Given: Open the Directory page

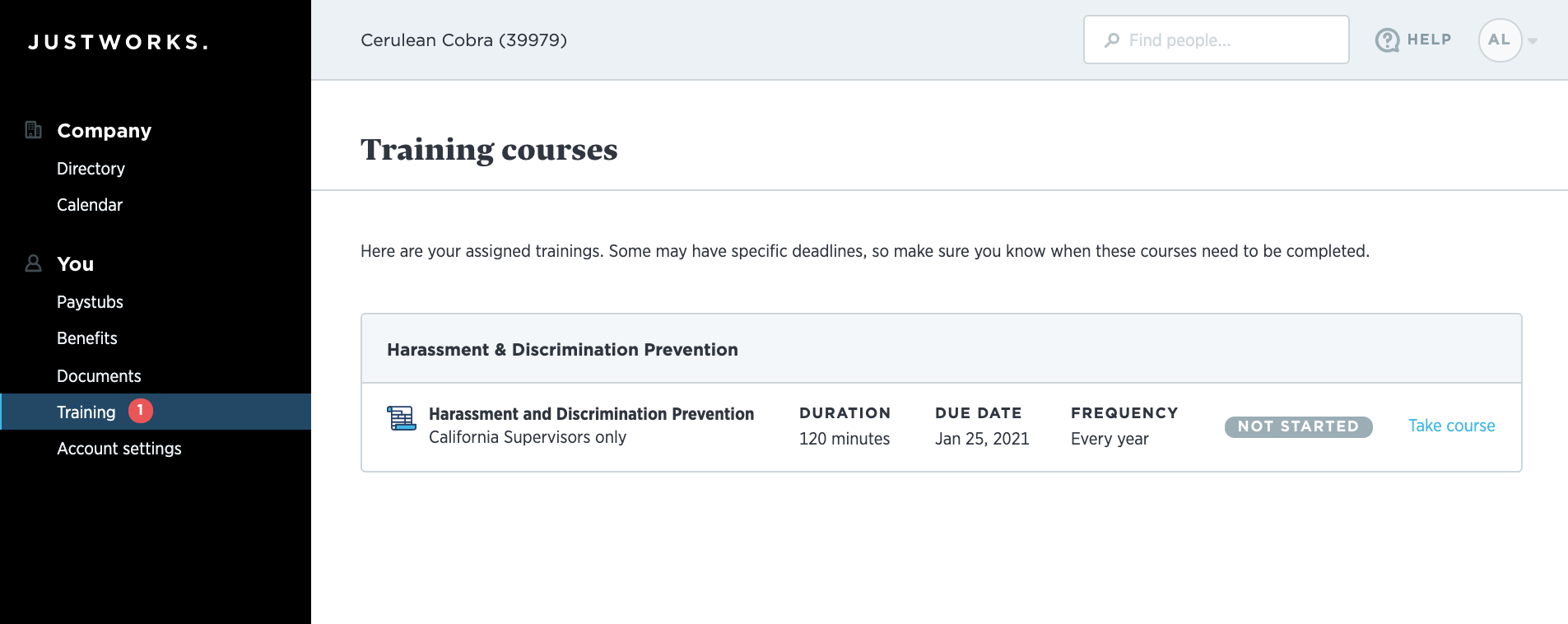Looking at the screenshot, I should [x=91, y=169].
